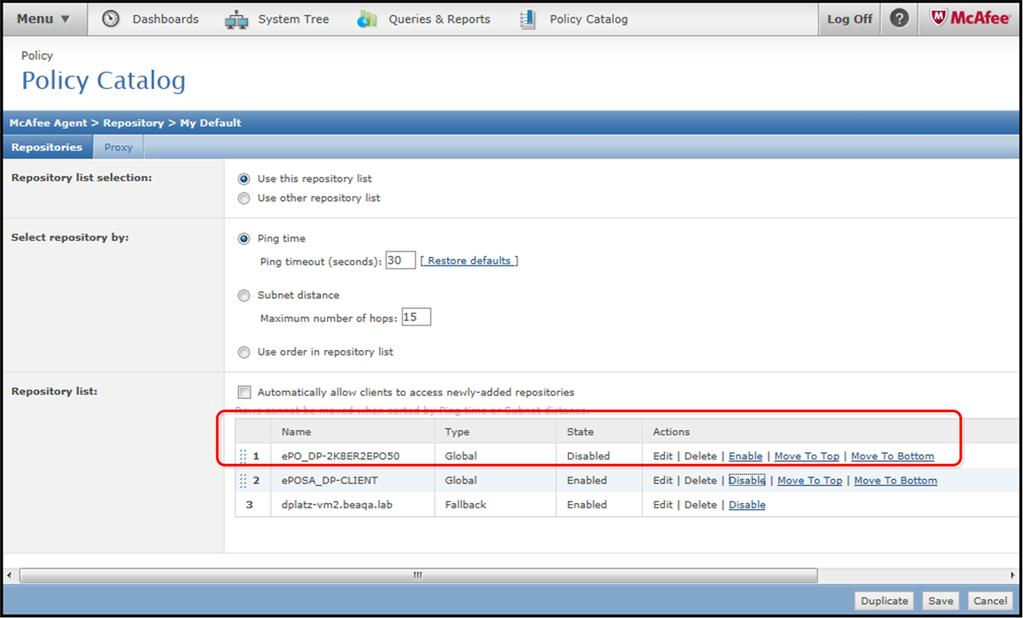Go to System Tree
1023x618 pixels.
293,19
